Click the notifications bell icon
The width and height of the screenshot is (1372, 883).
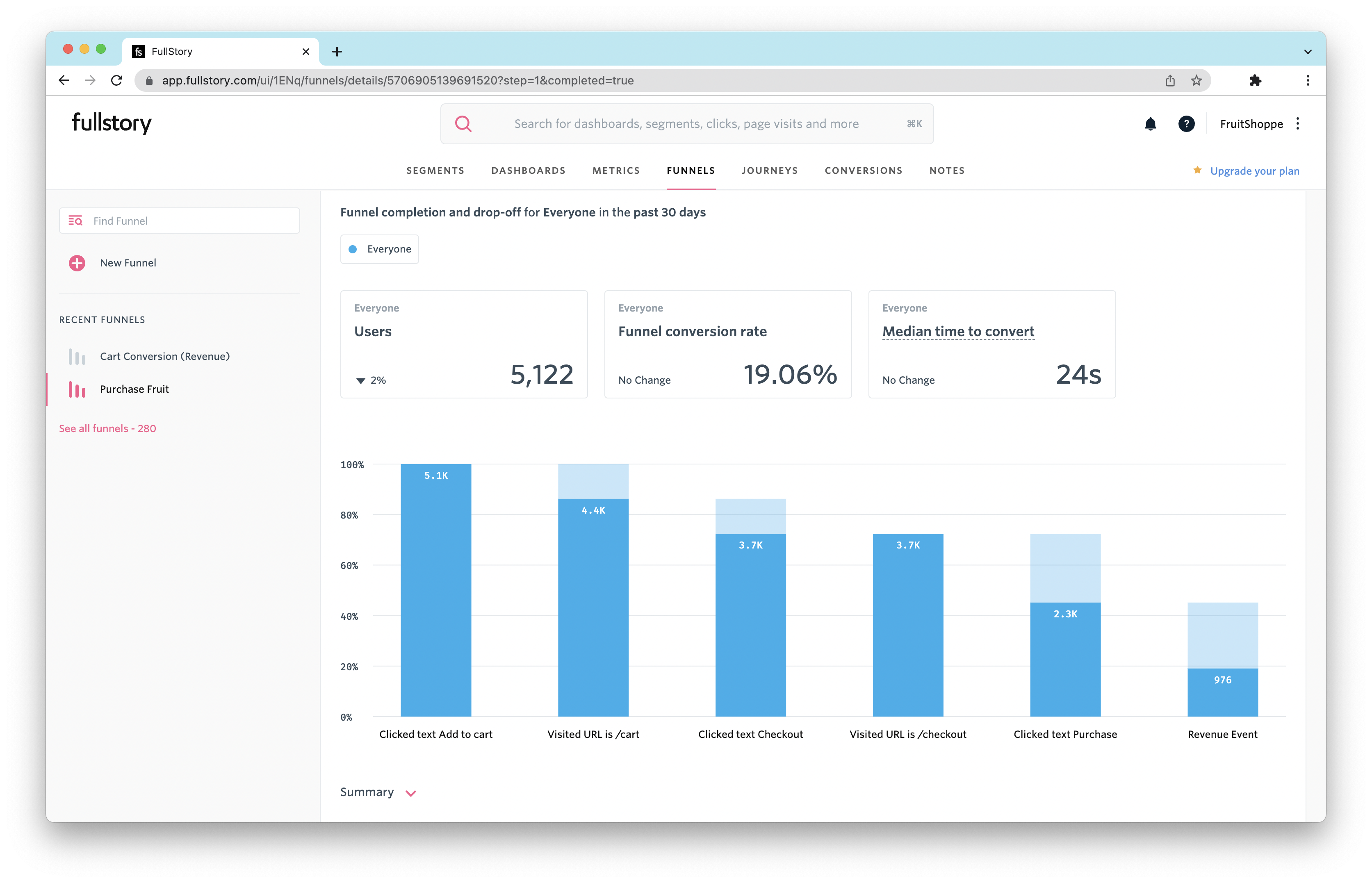(x=1150, y=124)
